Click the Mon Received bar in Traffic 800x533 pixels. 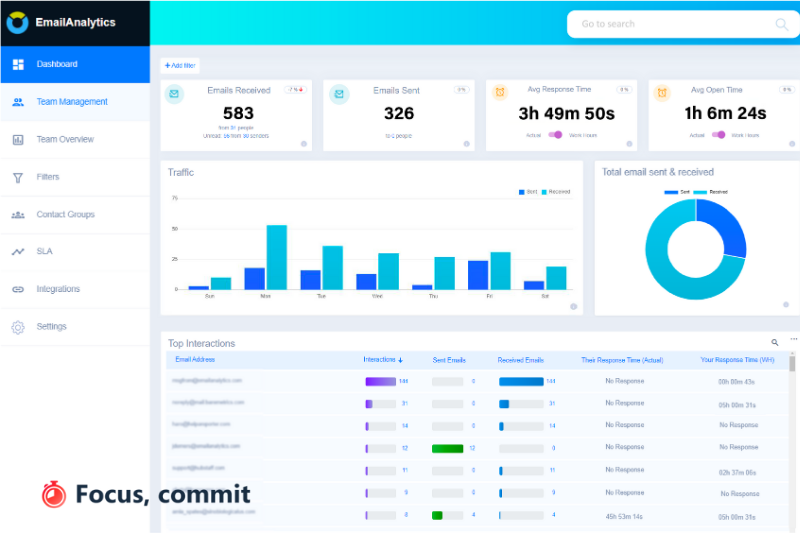pyautogui.click(x=277, y=258)
